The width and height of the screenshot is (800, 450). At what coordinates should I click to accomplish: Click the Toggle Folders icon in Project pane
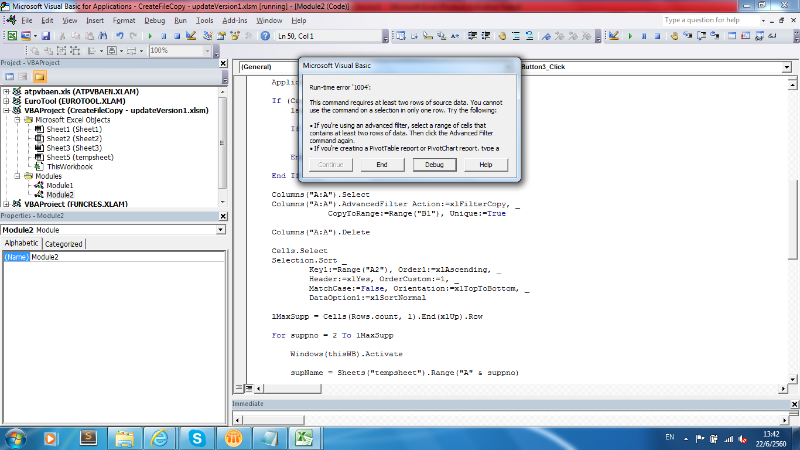(42, 76)
